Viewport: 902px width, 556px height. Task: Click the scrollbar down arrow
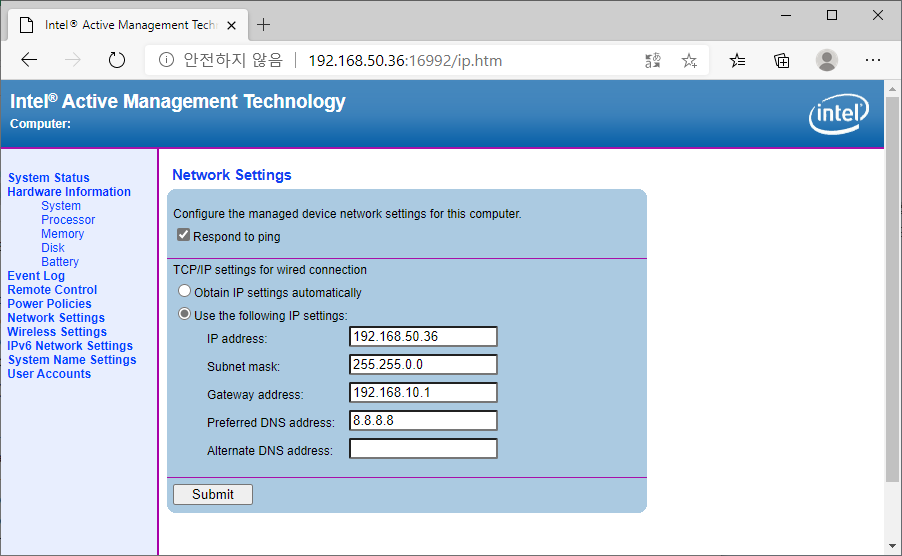(x=892, y=546)
